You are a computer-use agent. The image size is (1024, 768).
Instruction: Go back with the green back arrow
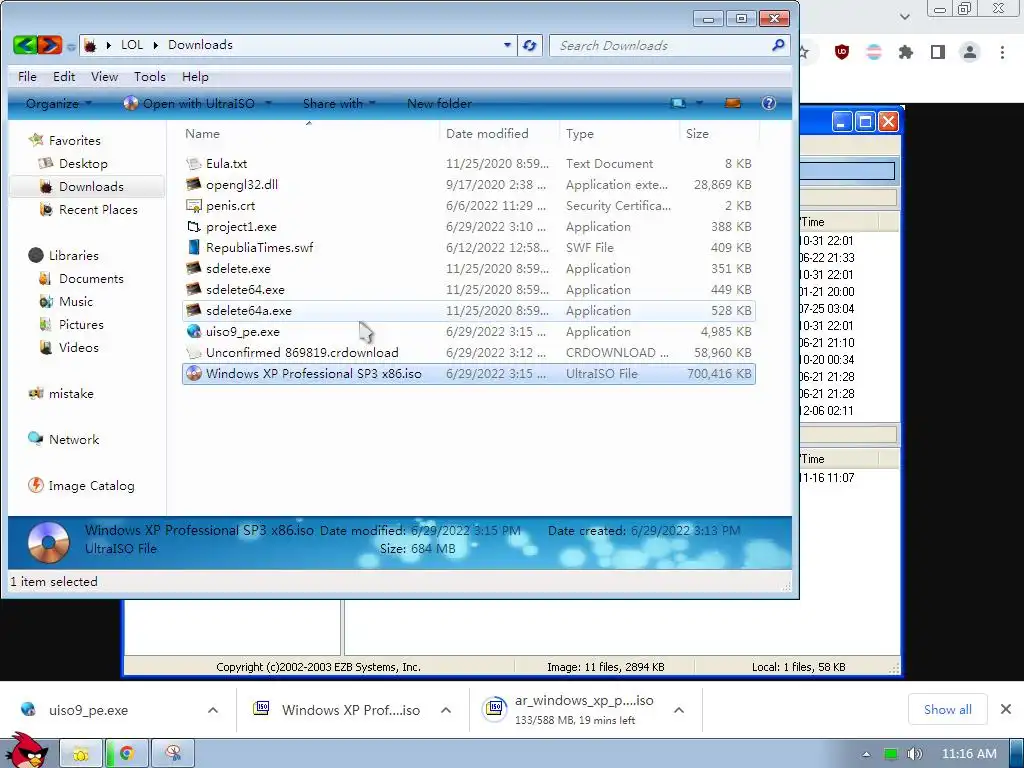pyautogui.click(x=24, y=45)
